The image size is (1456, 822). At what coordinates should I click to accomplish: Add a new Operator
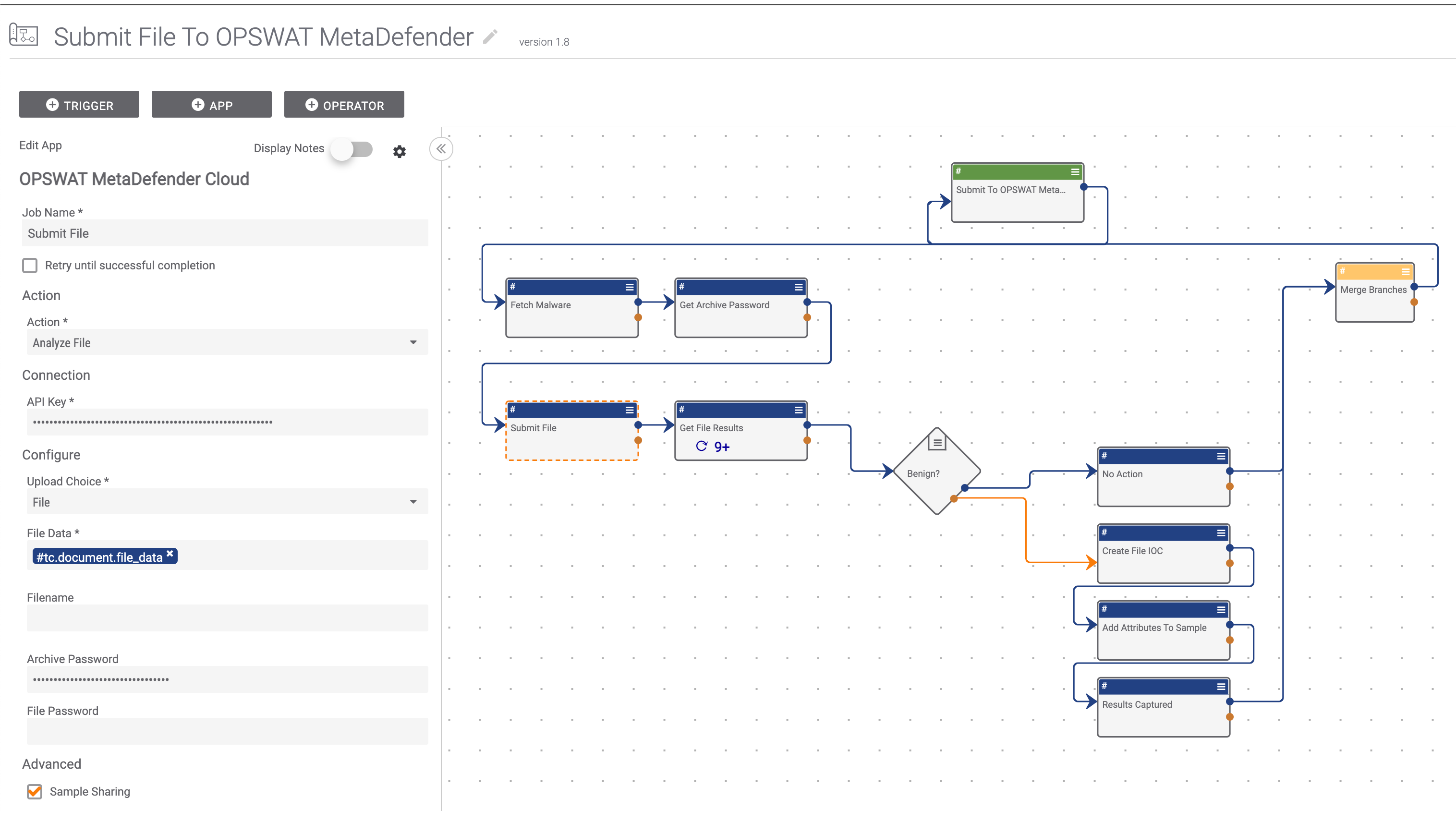(344, 105)
